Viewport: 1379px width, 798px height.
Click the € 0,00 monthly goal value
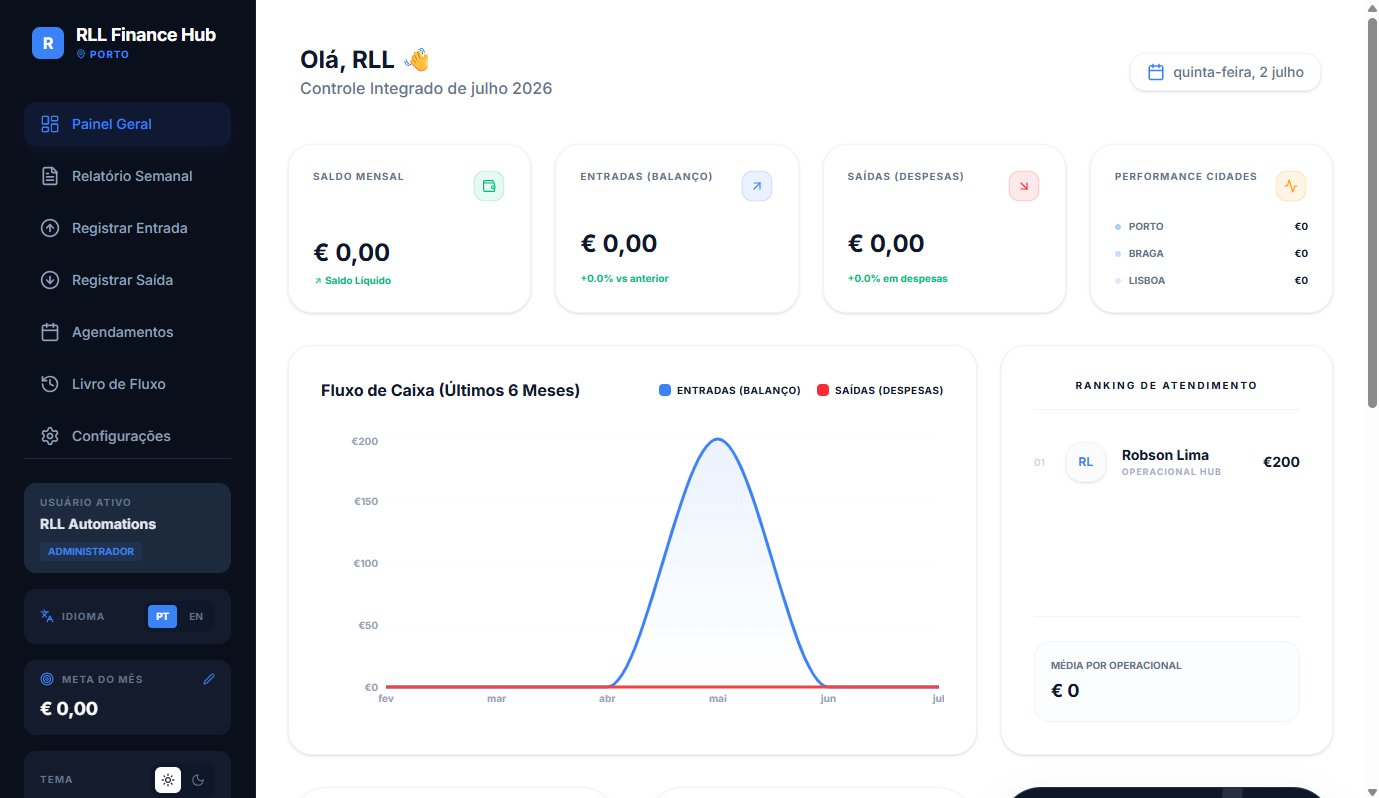click(x=69, y=709)
